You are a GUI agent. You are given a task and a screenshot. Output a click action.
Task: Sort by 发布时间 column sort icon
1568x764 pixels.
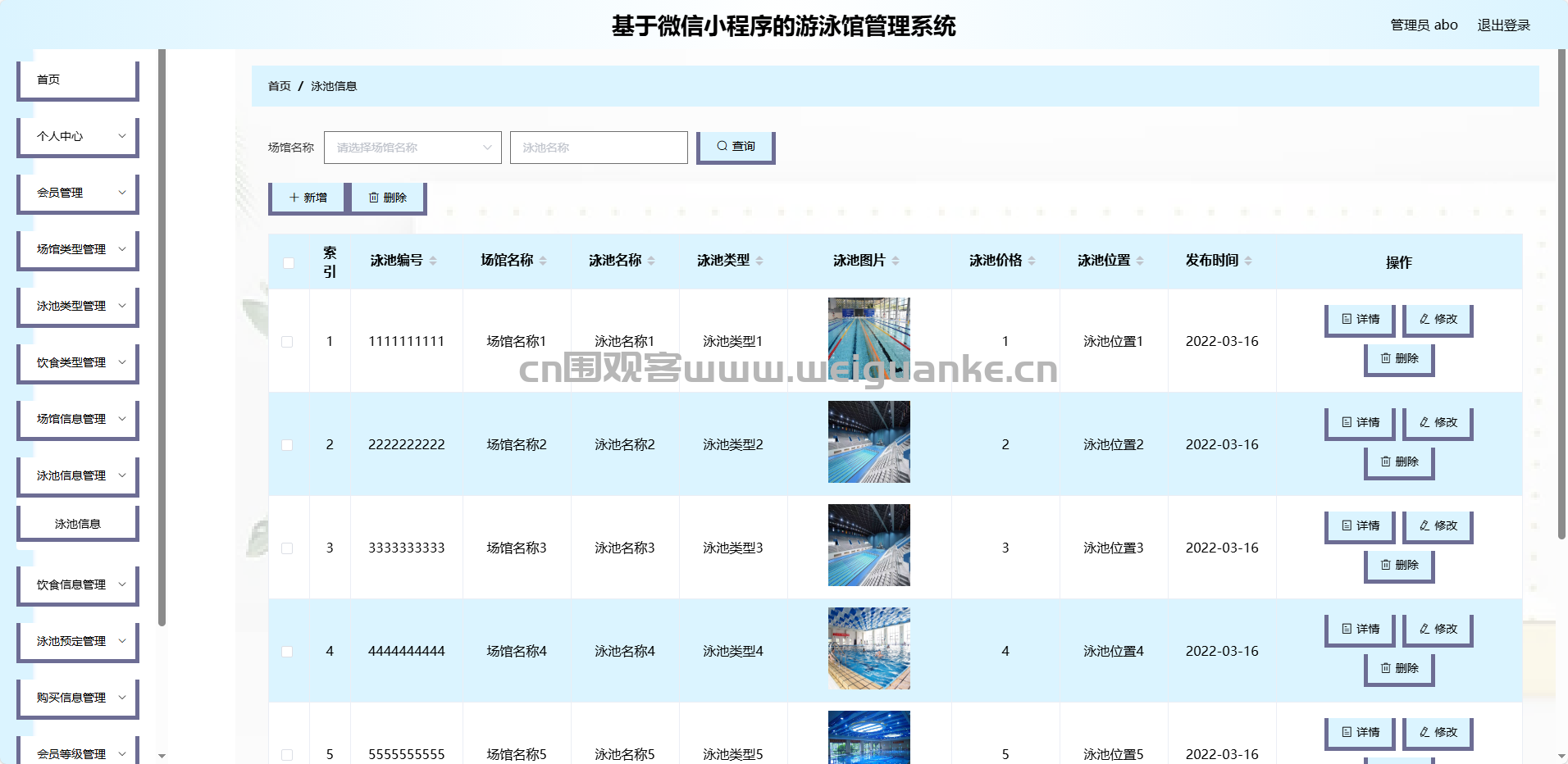click(x=1248, y=261)
